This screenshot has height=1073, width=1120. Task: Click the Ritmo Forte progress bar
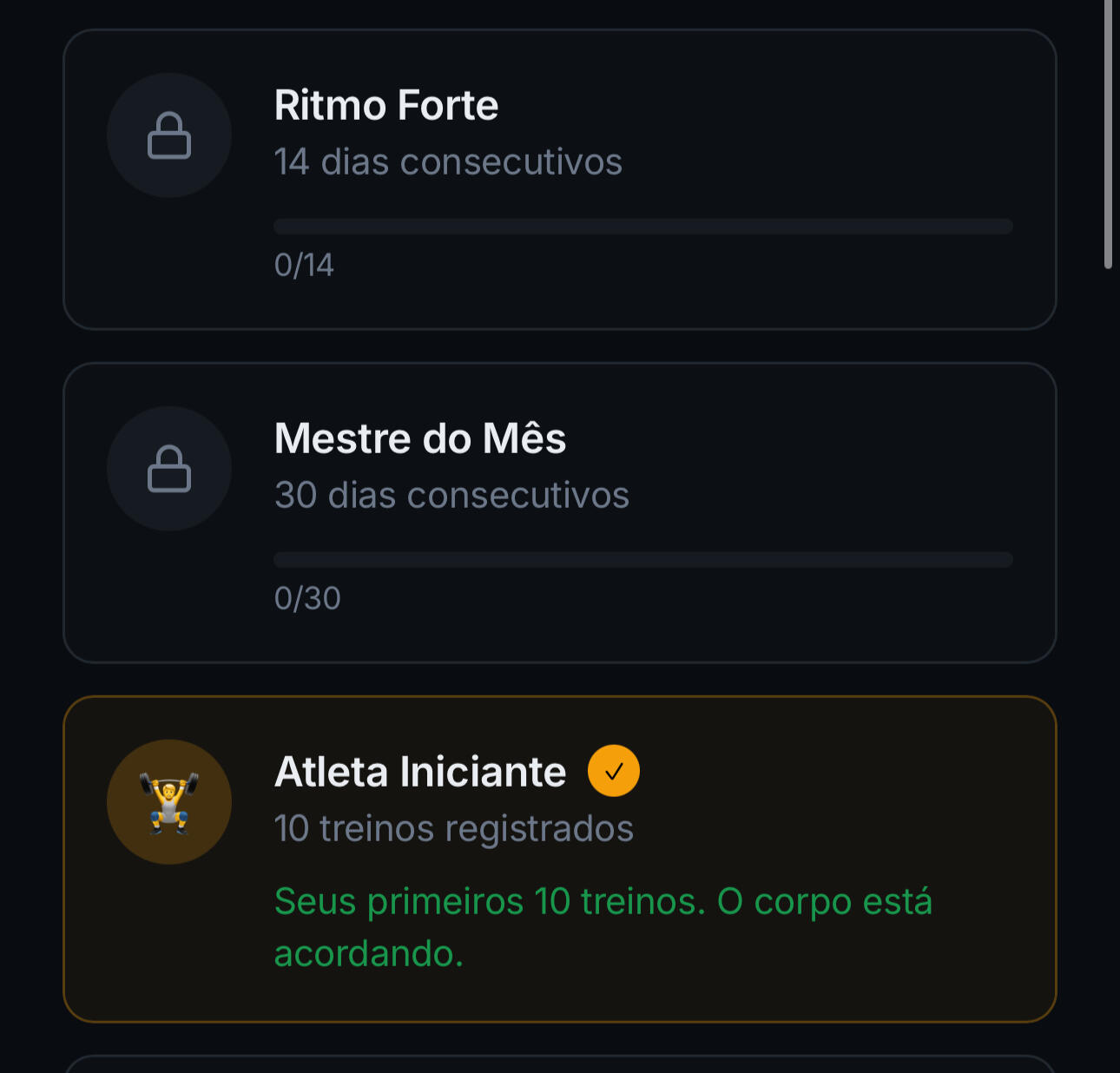pyautogui.click(x=643, y=227)
